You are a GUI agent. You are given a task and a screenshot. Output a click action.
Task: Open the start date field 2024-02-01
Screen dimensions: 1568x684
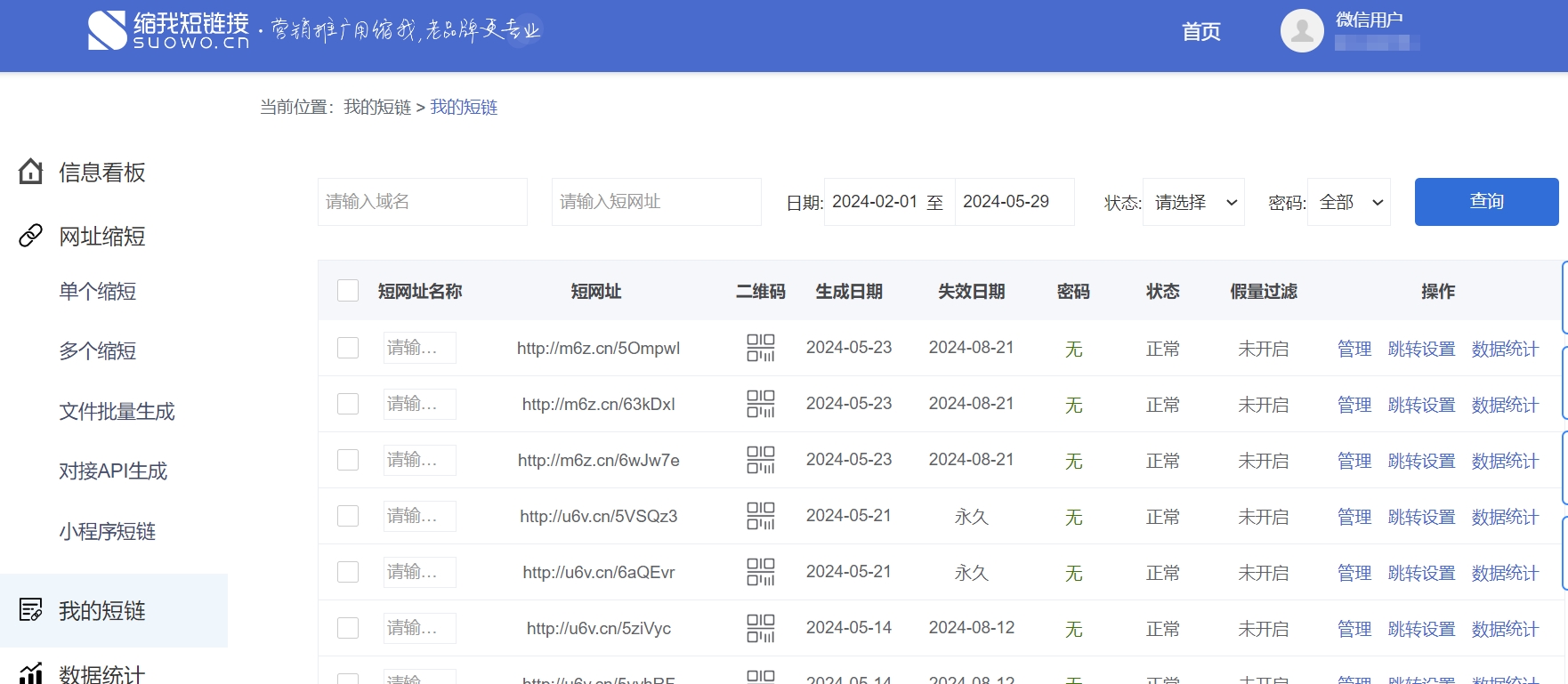click(874, 202)
